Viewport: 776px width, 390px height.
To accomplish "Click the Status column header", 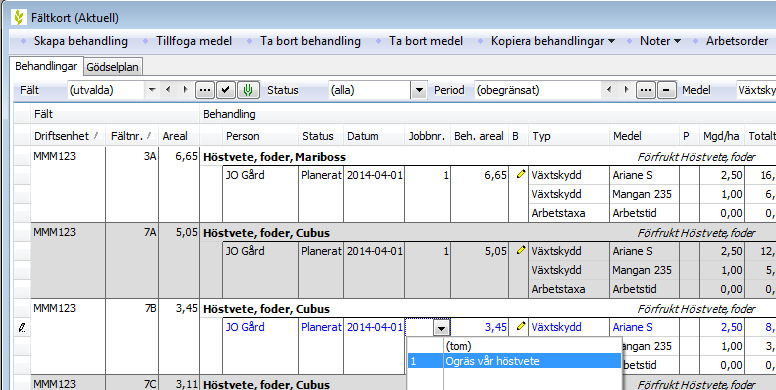I will coord(321,136).
